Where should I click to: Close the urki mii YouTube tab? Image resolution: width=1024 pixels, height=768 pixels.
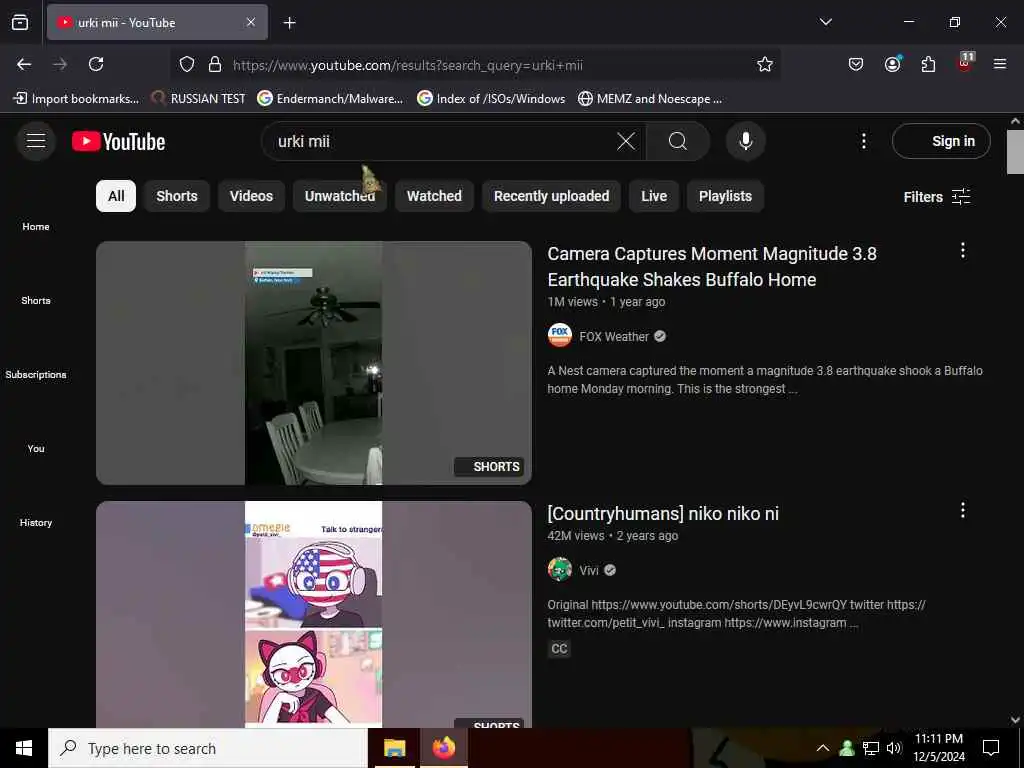tap(251, 22)
